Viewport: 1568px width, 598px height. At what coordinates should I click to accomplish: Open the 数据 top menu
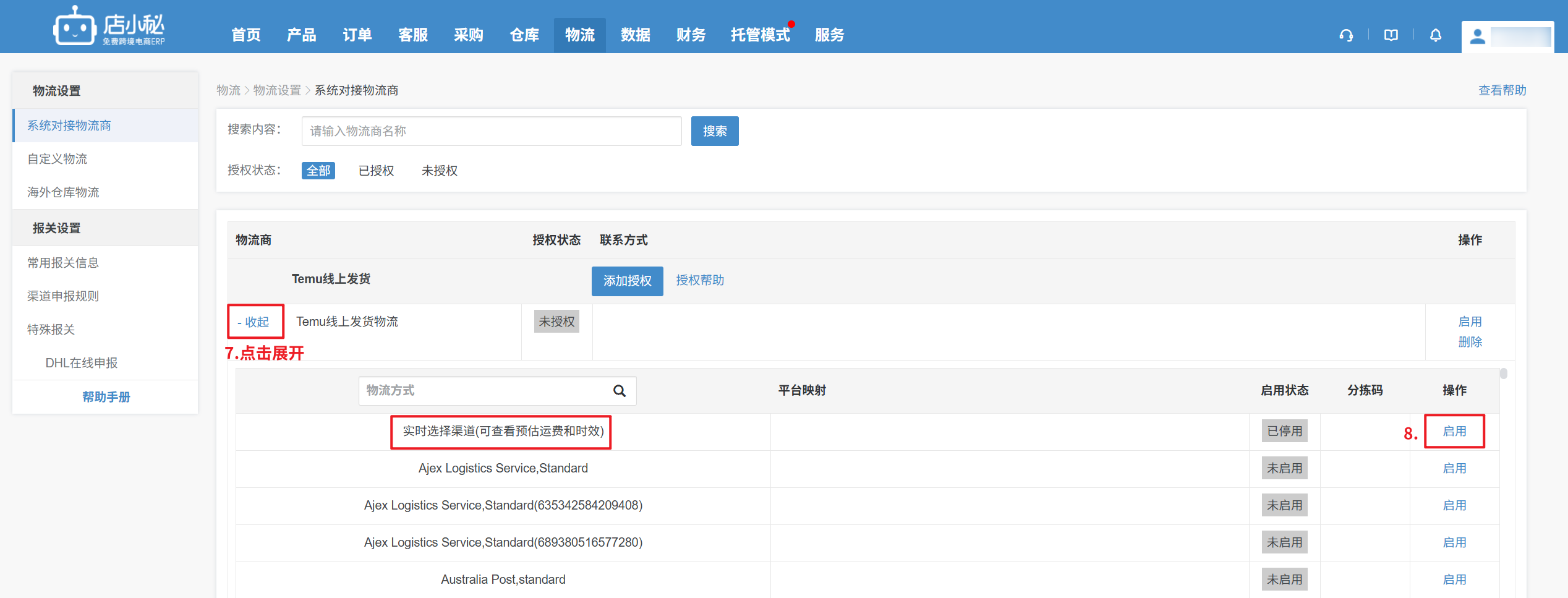pyautogui.click(x=635, y=35)
